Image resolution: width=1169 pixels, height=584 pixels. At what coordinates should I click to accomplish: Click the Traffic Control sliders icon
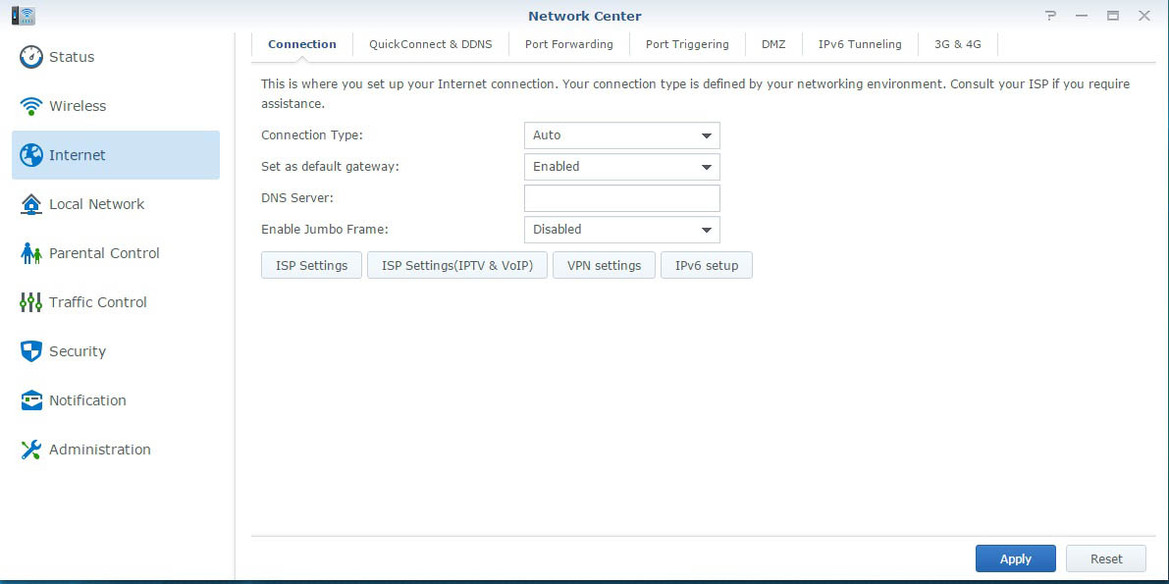point(31,302)
